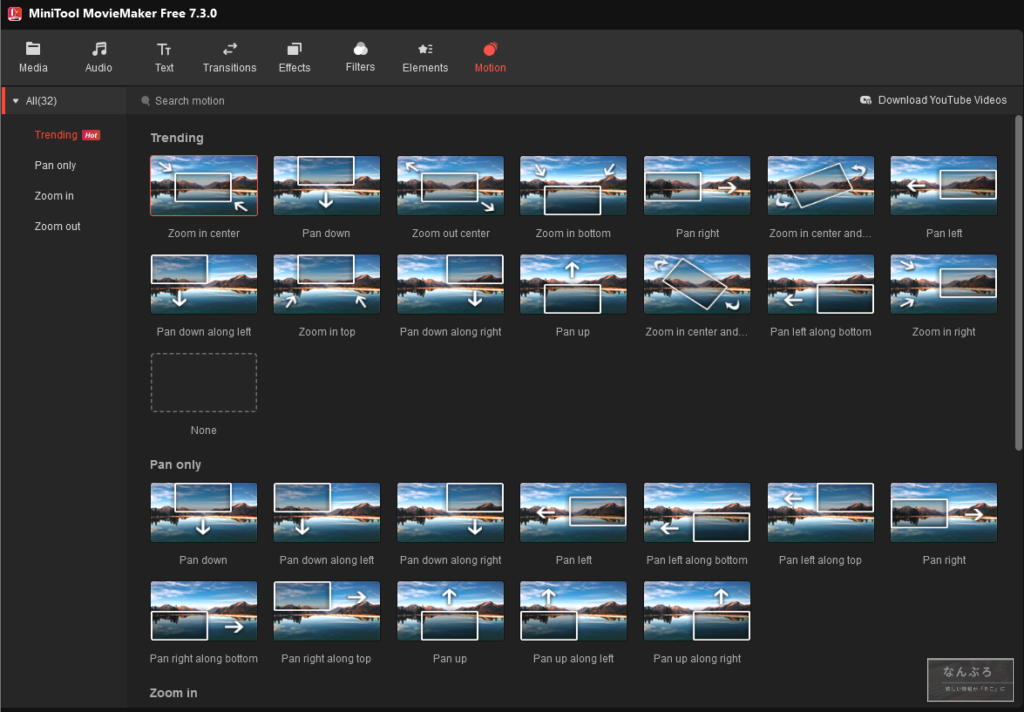Click the Search motion input field

click(300, 101)
